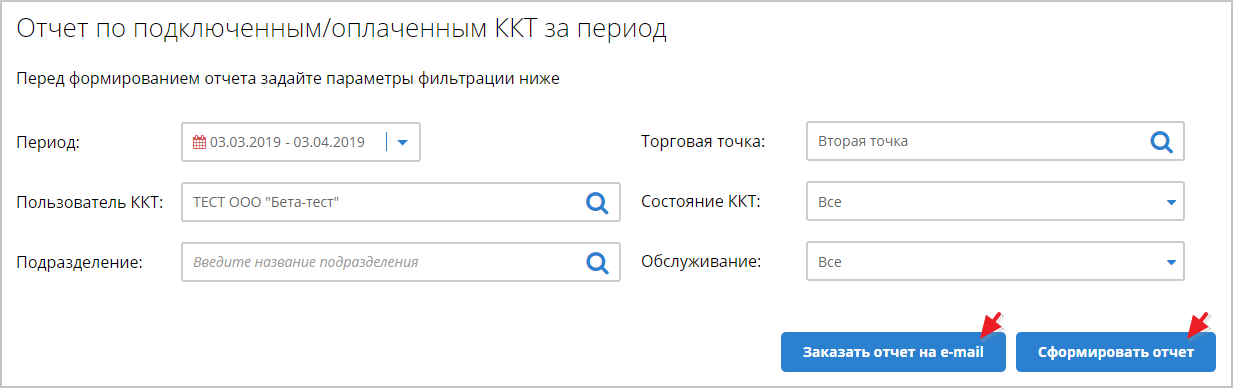
Task: Open the Обслуживание dropdown arrow
Action: click(x=1170, y=262)
